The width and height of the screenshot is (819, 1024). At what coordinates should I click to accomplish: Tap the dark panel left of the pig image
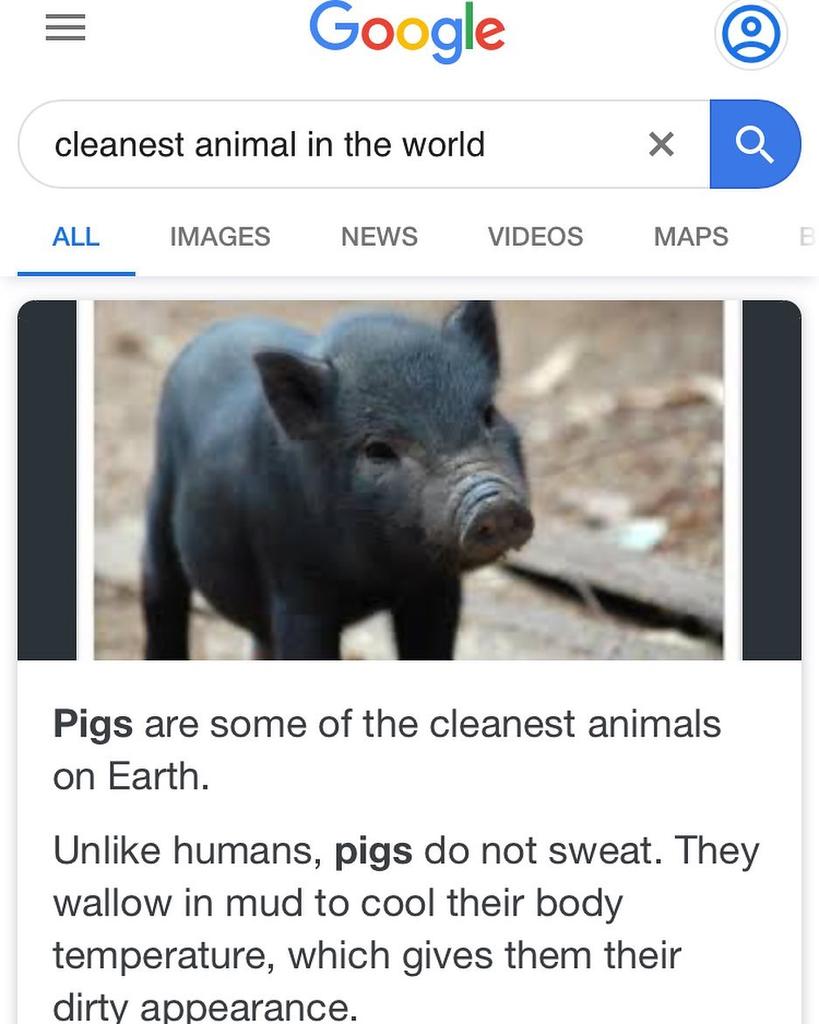pos(47,480)
